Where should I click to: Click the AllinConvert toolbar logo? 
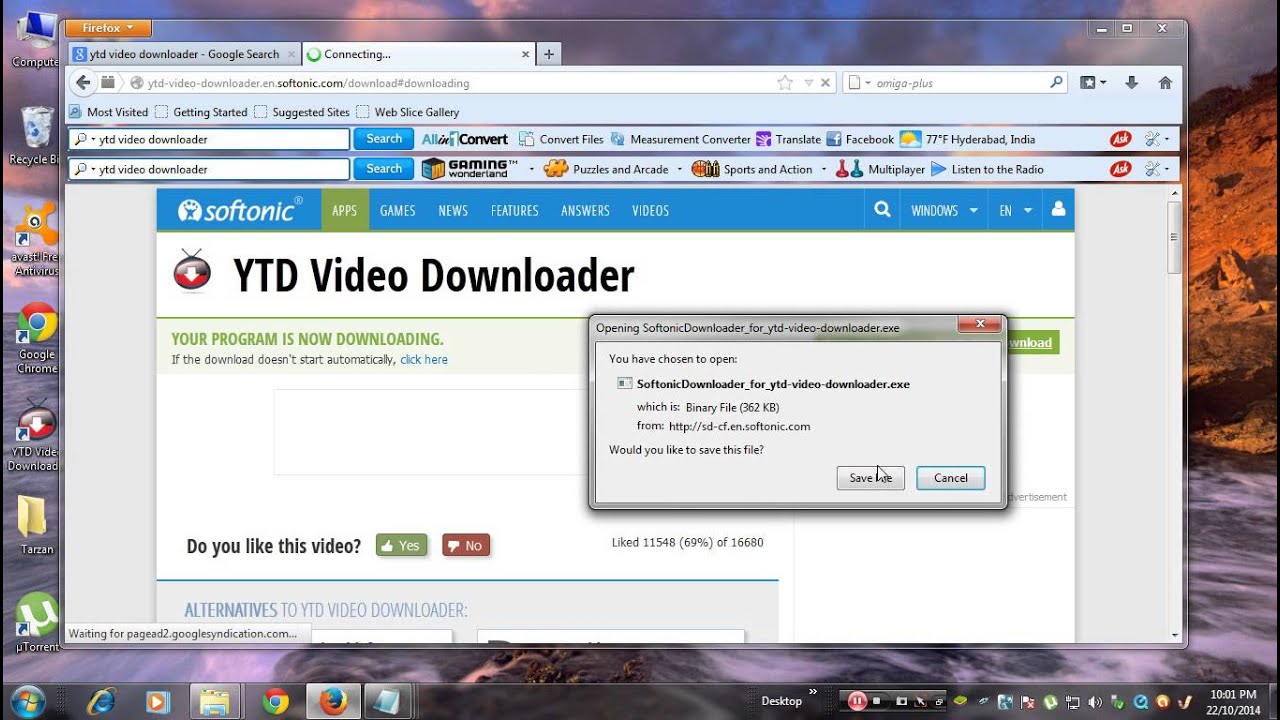(464, 139)
